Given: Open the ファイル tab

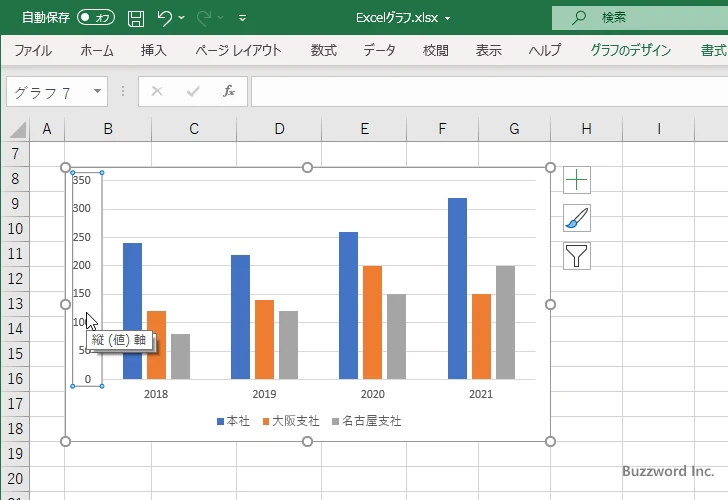Looking at the screenshot, I should 32,50.
